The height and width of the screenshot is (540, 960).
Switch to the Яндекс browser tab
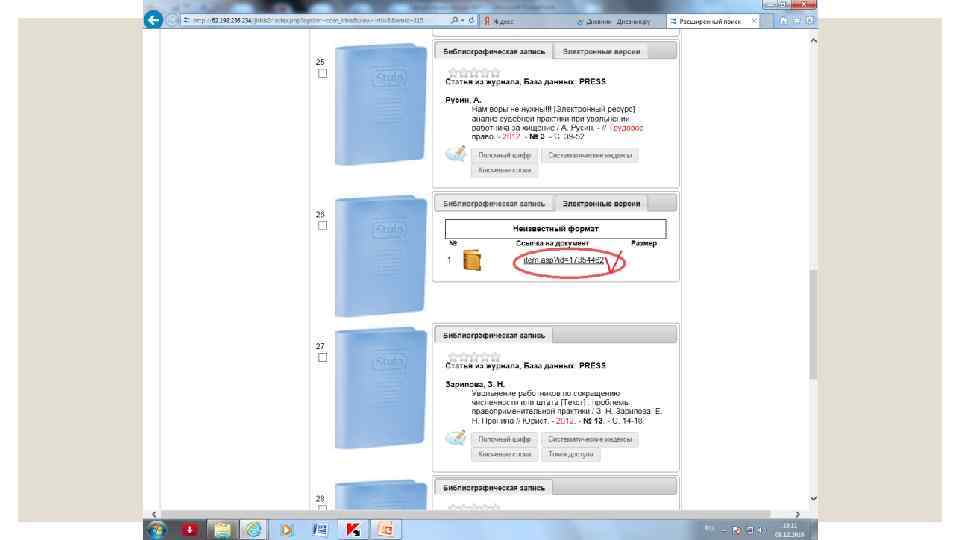coord(527,21)
